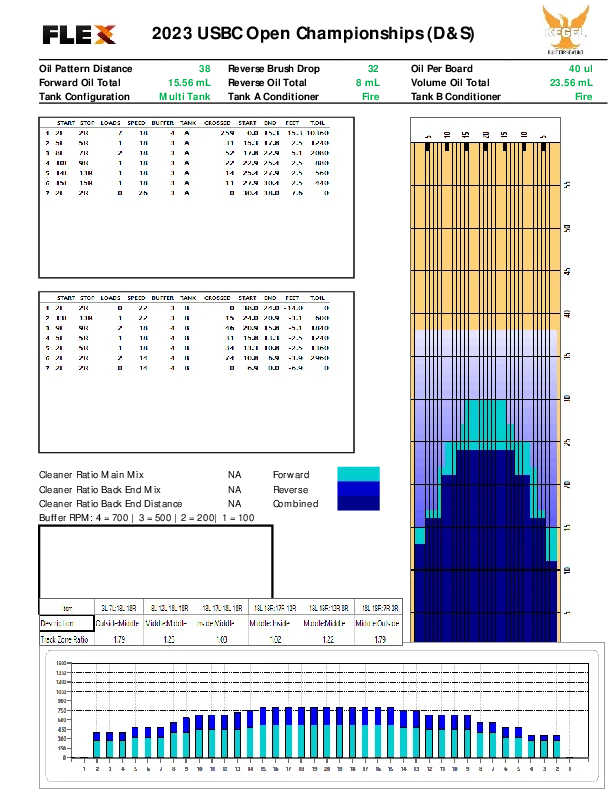This screenshot has width=612, height=792.
Task: Click the 'Multi Tank' value
Action: [x=185, y=96]
